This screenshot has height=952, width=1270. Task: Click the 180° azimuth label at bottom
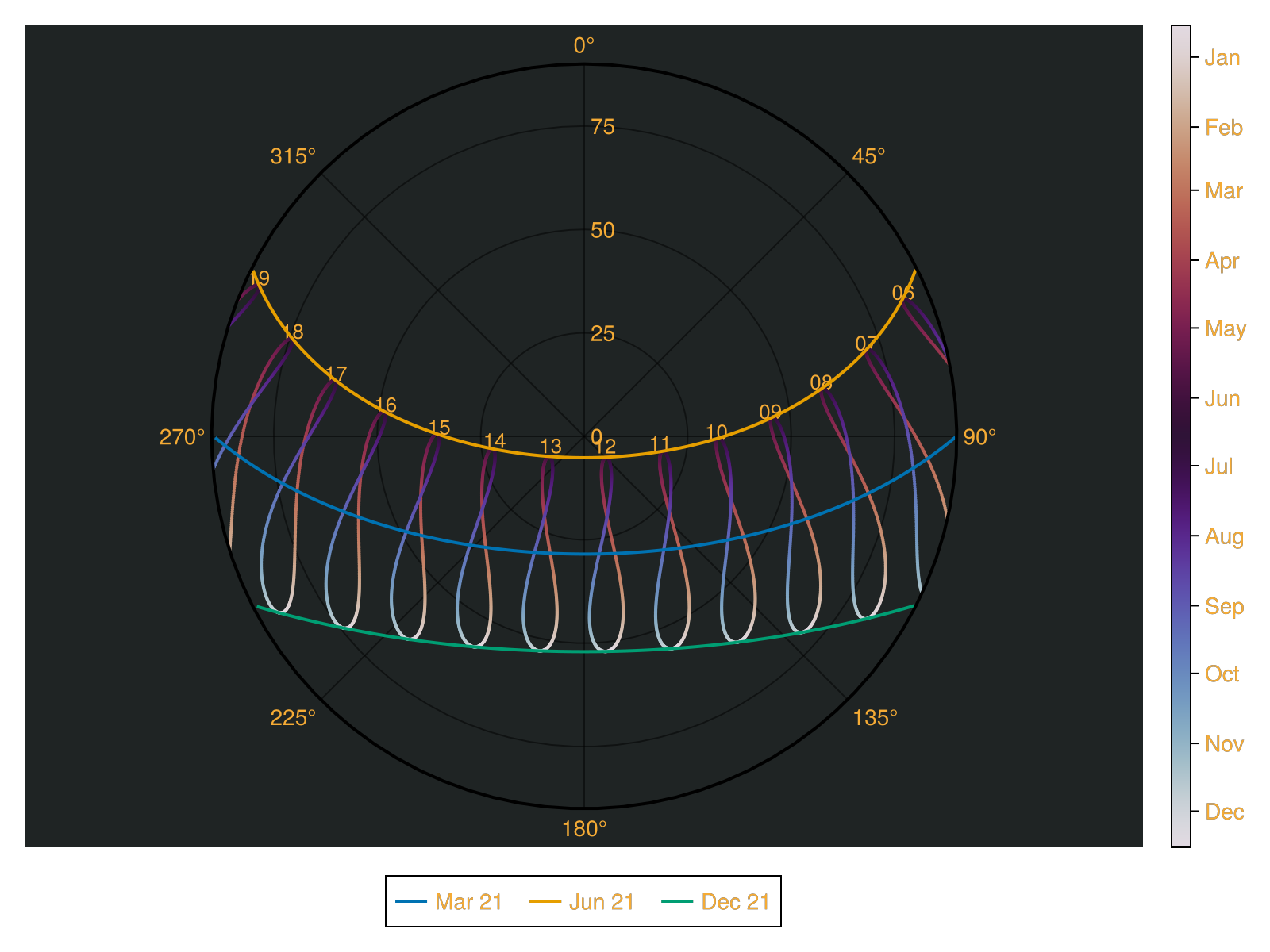(x=584, y=829)
